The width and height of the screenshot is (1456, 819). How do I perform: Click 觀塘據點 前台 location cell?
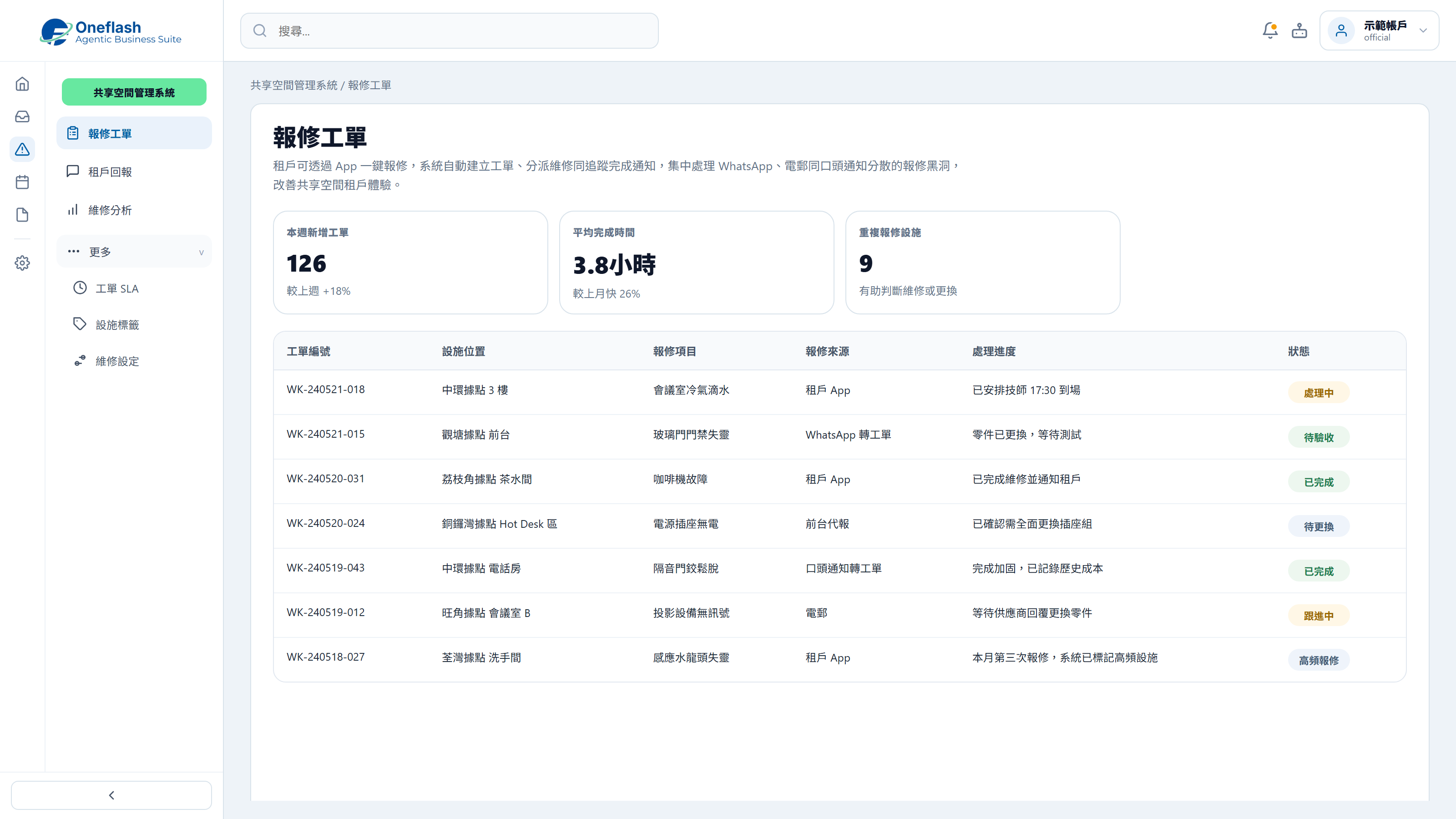coord(476,435)
